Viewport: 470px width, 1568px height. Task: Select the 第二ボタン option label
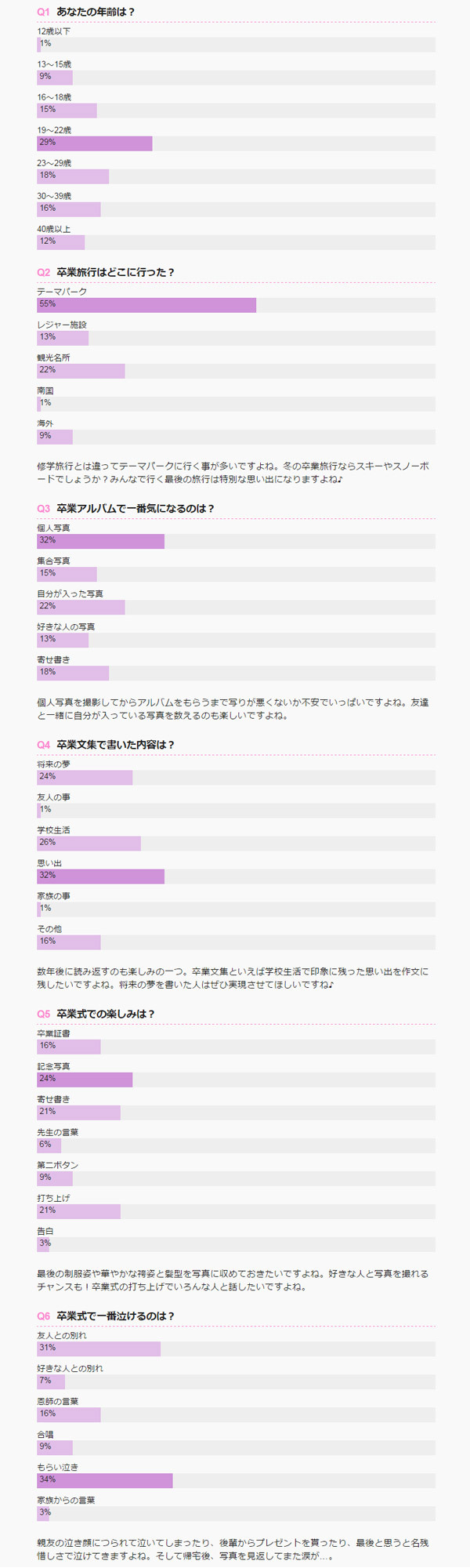click(x=57, y=1165)
